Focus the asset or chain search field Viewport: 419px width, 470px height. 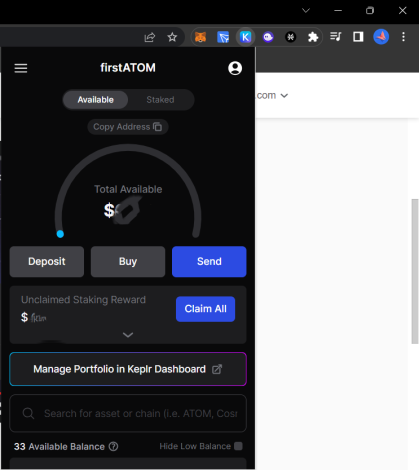(x=128, y=413)
